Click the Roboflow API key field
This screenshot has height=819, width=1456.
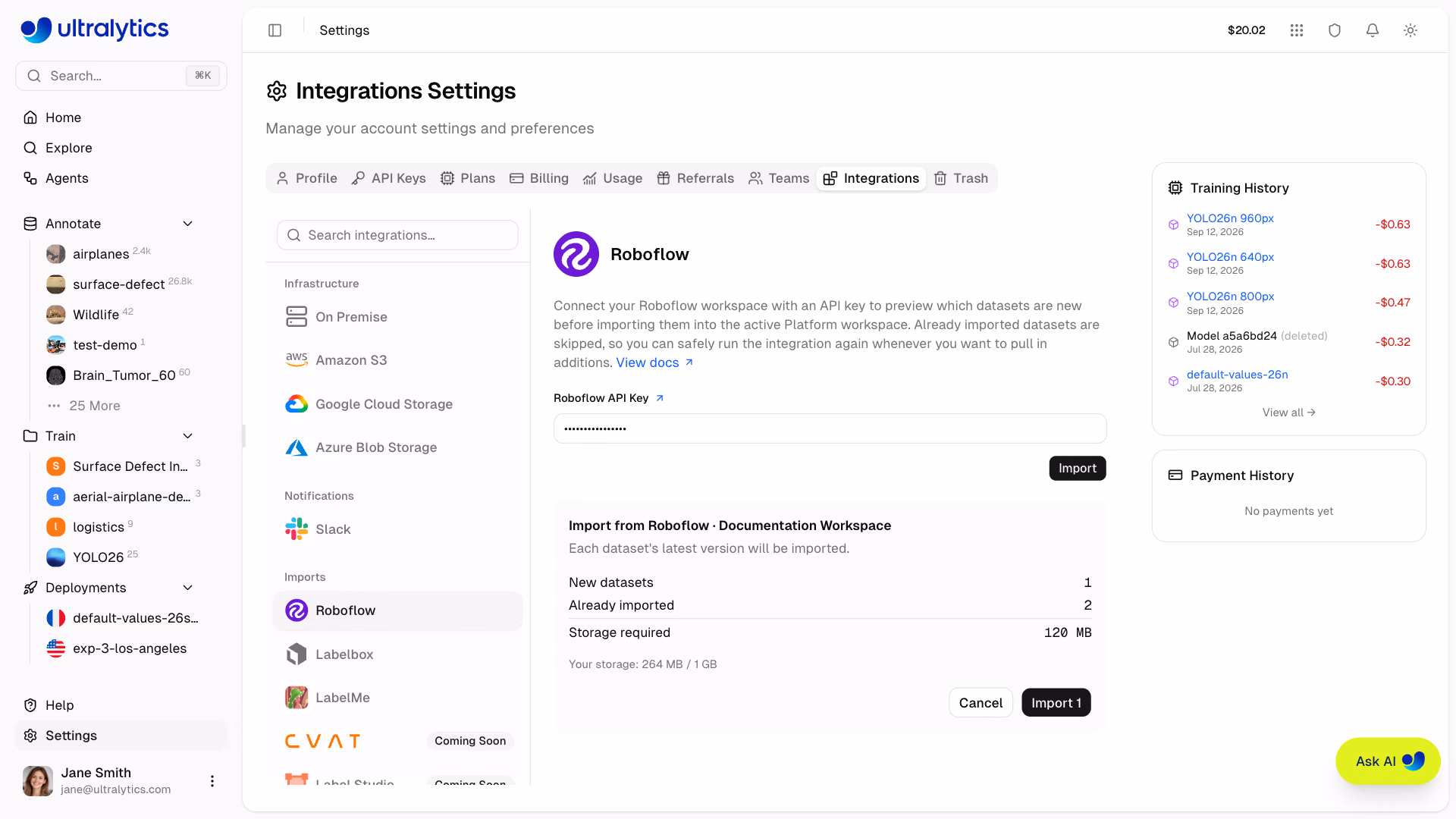point(830,428)
